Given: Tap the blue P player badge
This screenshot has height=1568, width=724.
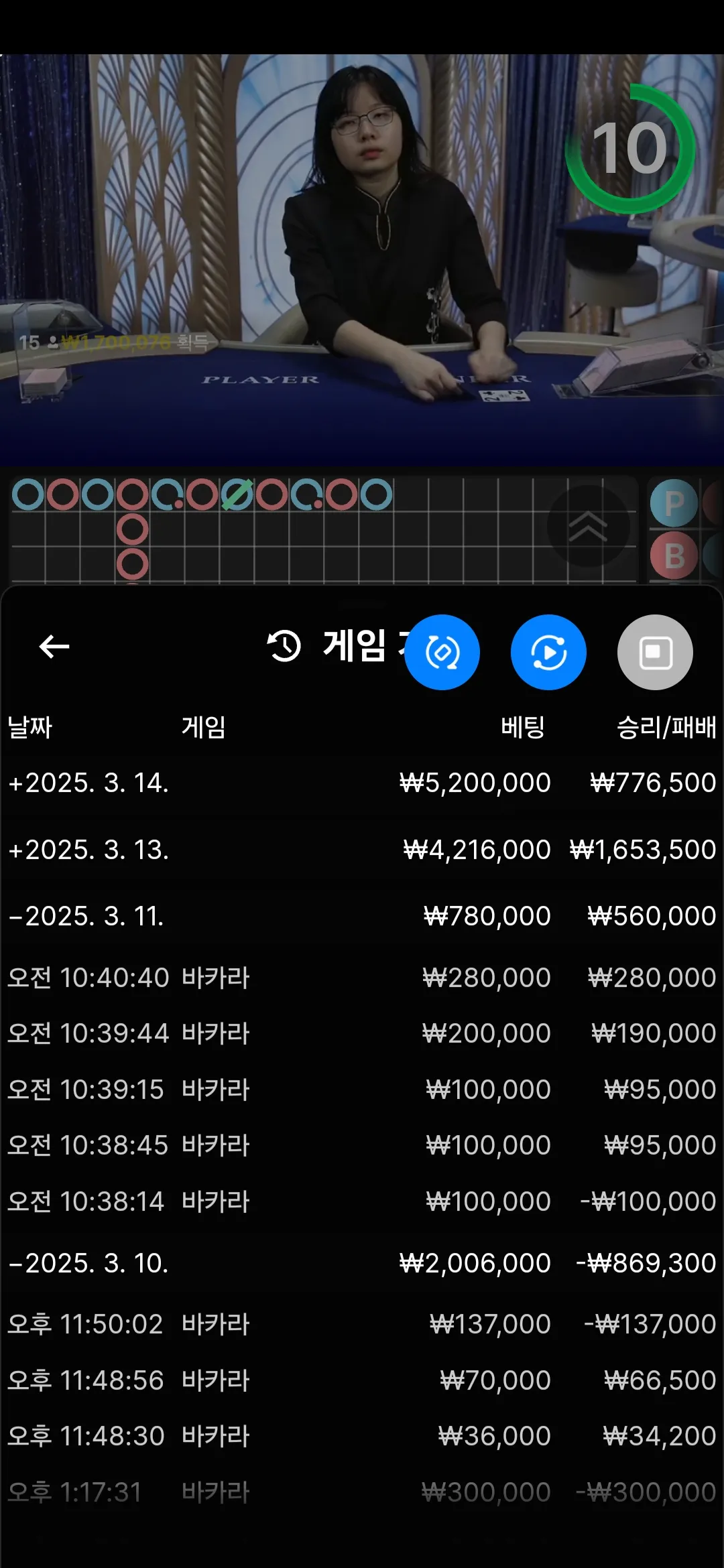Looking at the screenshot, I should [674, 503].
